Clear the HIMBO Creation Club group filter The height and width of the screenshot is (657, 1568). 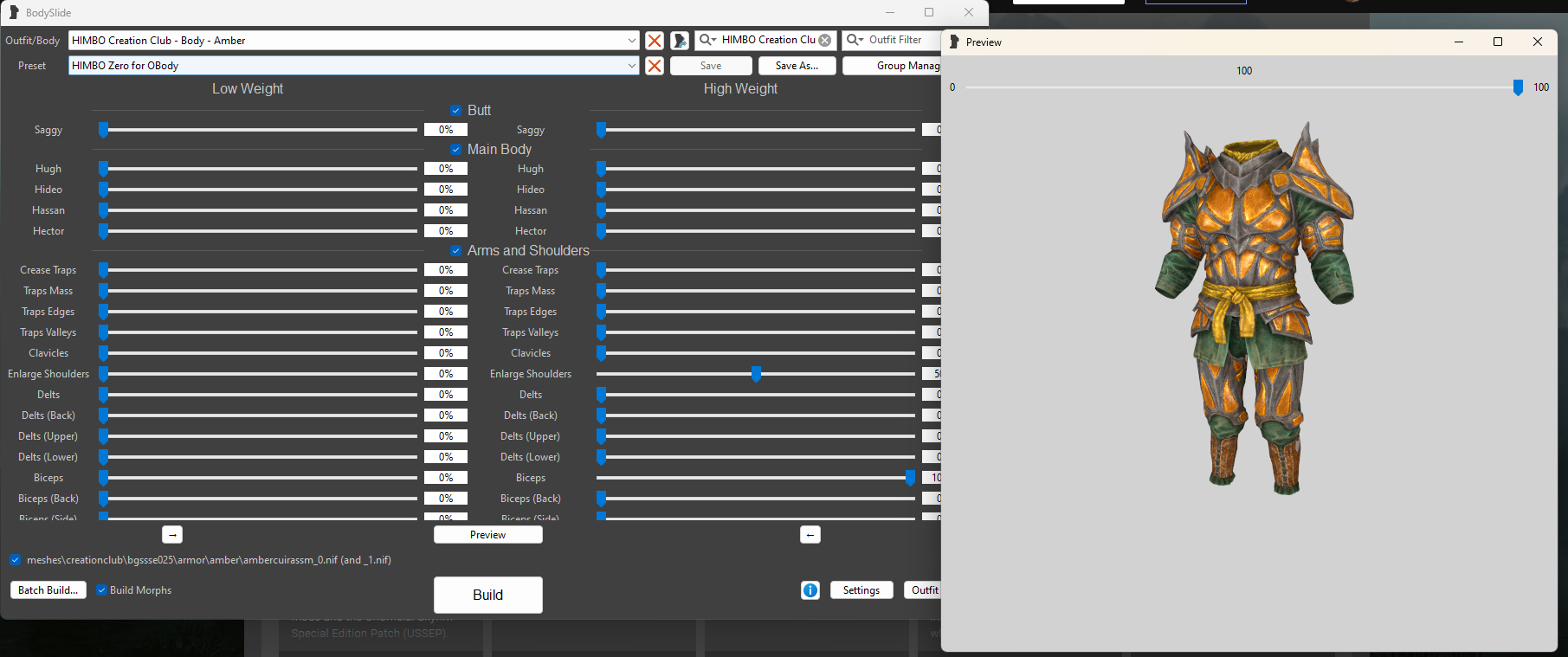point(825,40)
